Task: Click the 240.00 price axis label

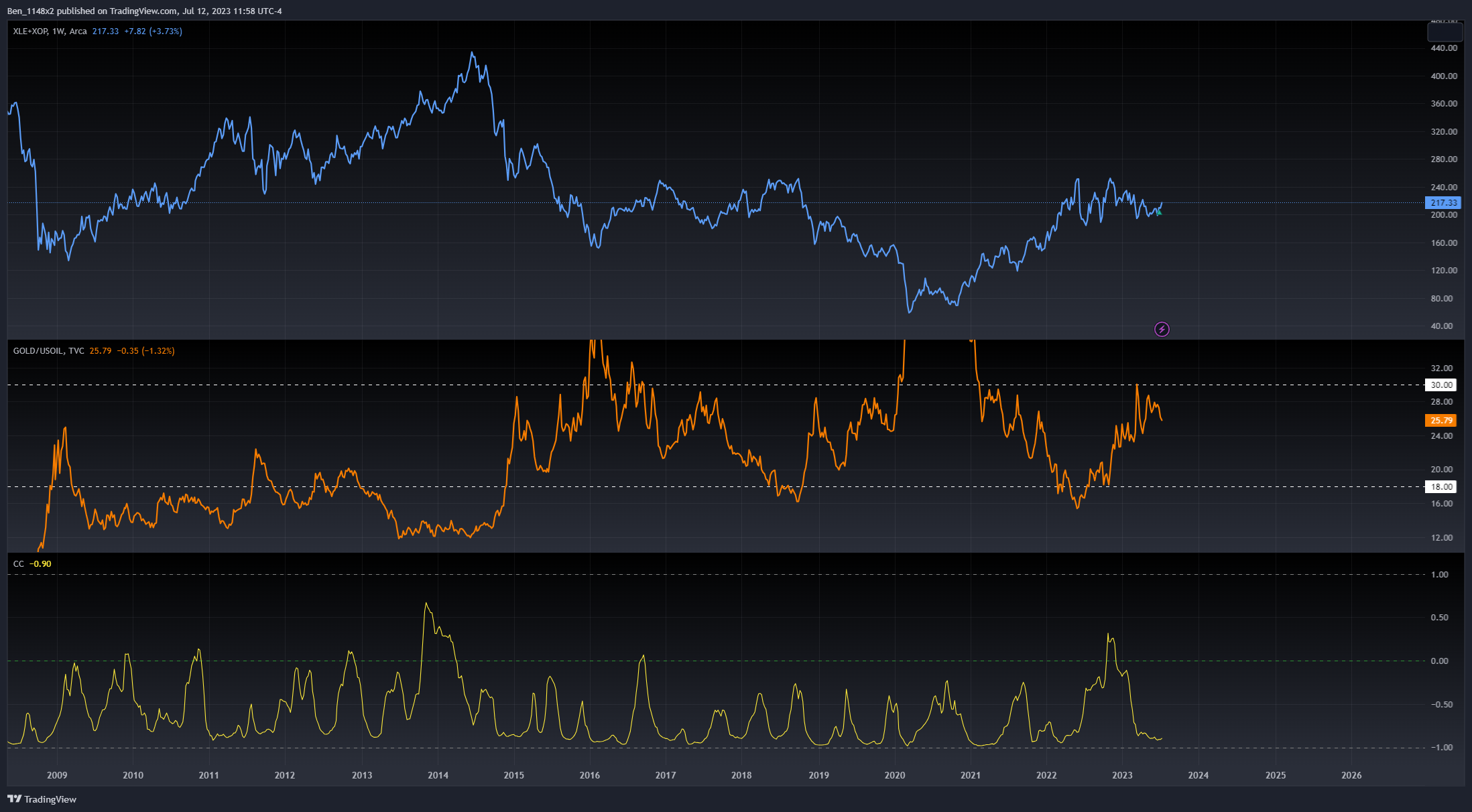Action: pos(1444,188)
